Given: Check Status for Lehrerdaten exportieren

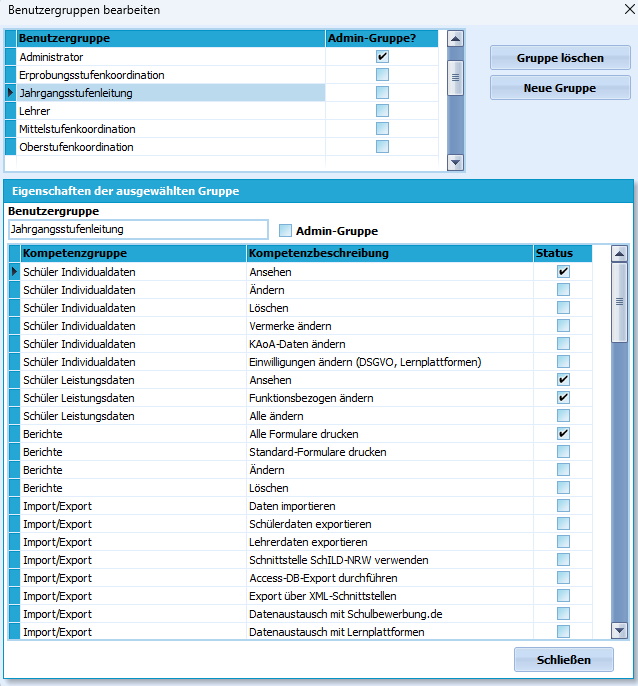Looking at the screenshot, I should (563, 542).
